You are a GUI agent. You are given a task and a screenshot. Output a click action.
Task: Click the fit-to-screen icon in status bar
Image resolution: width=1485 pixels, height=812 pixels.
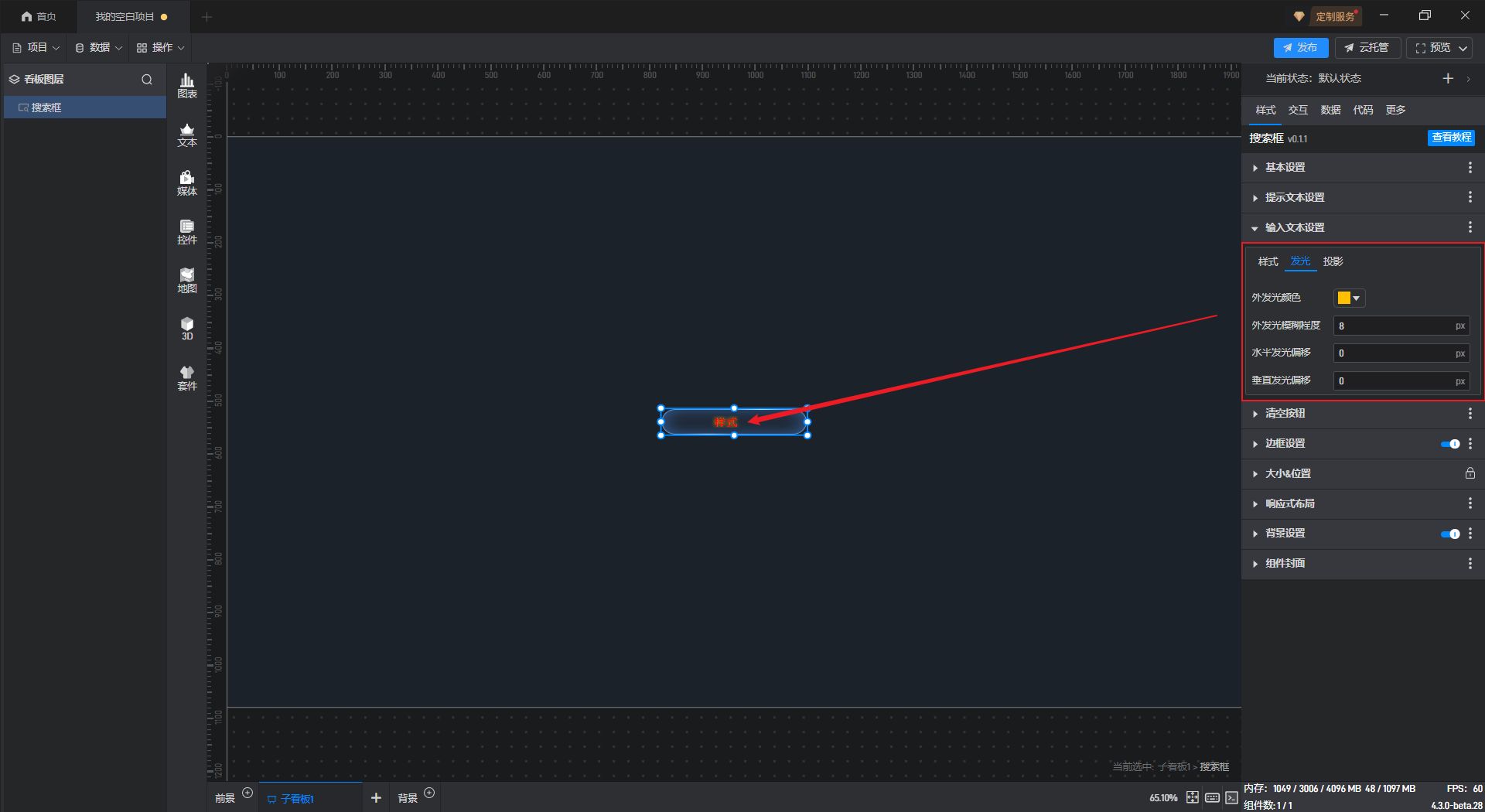coord(1193,797)
